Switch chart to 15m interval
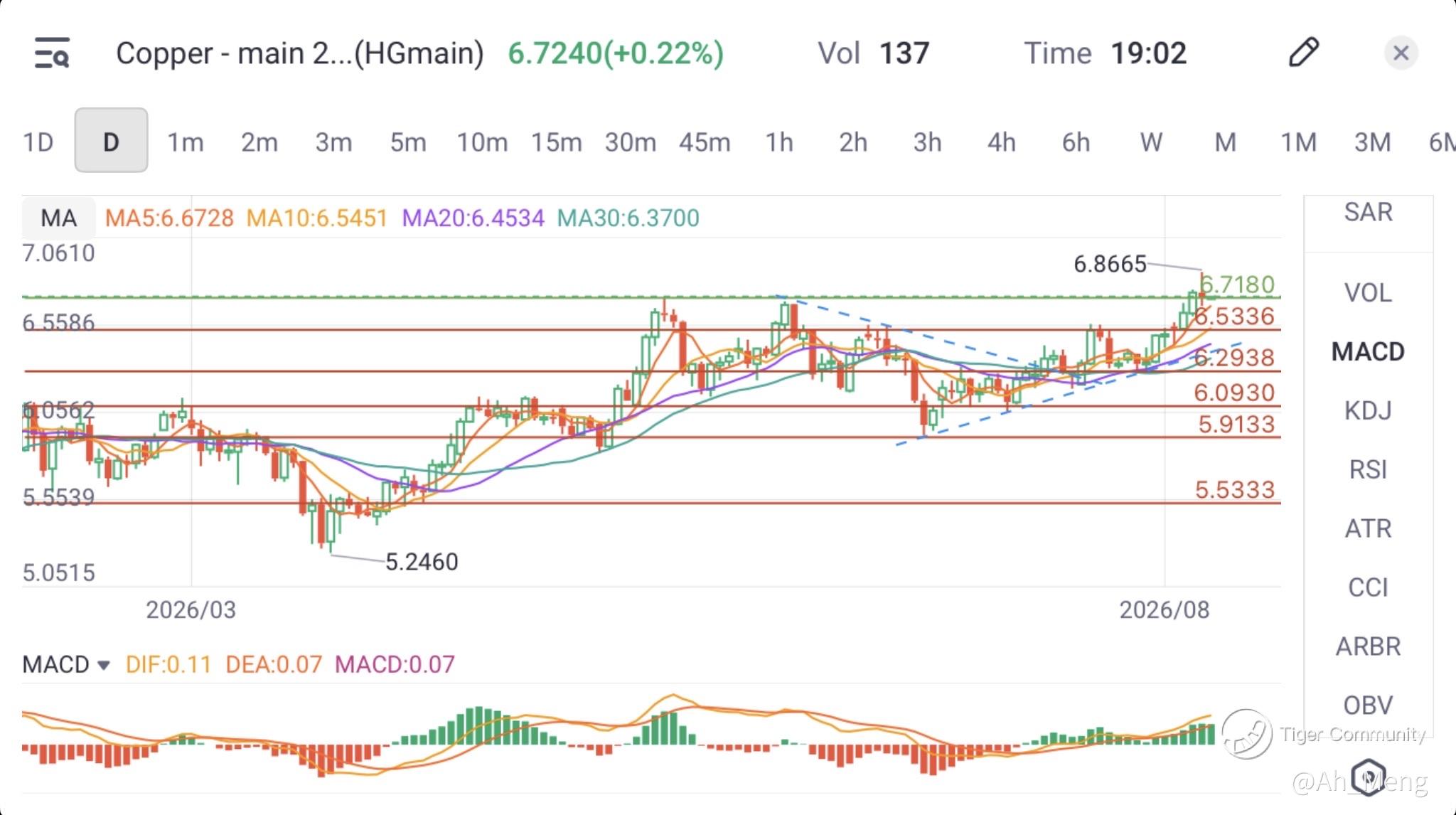The height and width of the screenshot is (815, 1456). tap(557, 142)
